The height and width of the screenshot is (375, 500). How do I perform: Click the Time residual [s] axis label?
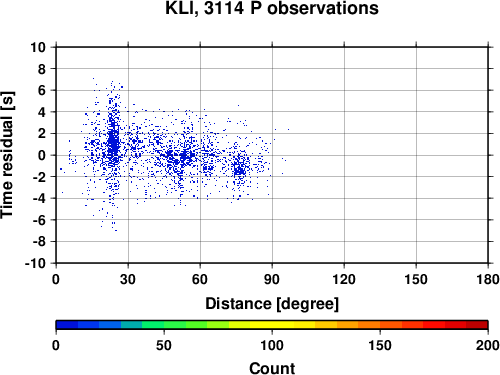[7, 155]
